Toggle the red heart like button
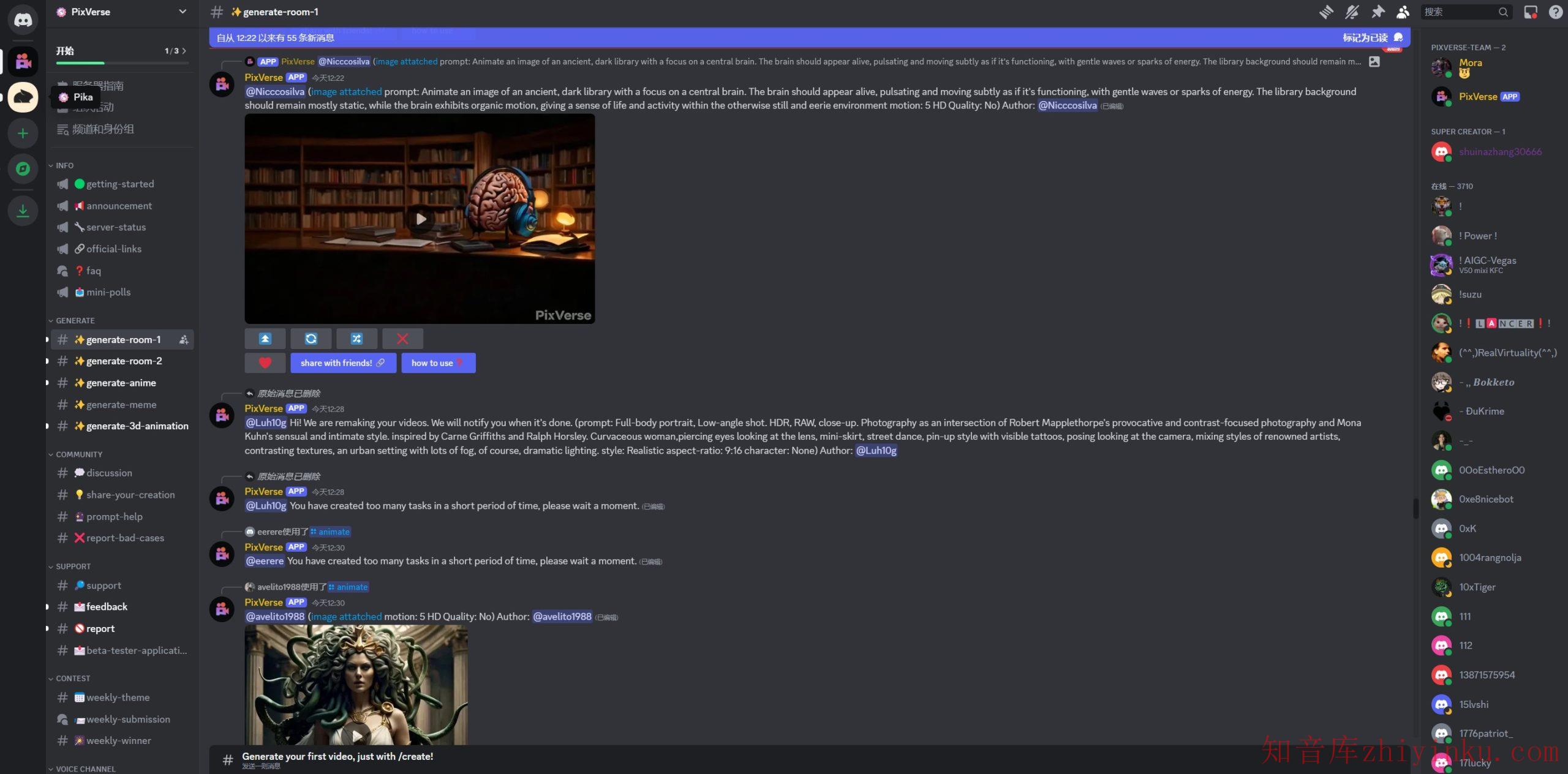This screenshot has width=1568, height=774. click(x=265, y=363)
